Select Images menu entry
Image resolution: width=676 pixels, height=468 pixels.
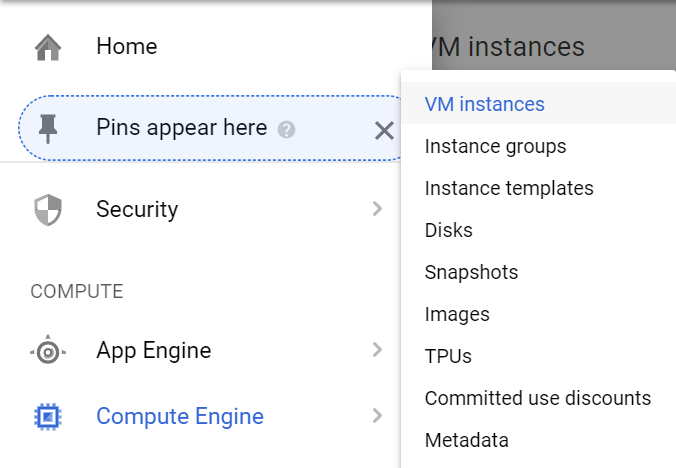point(457,314)
